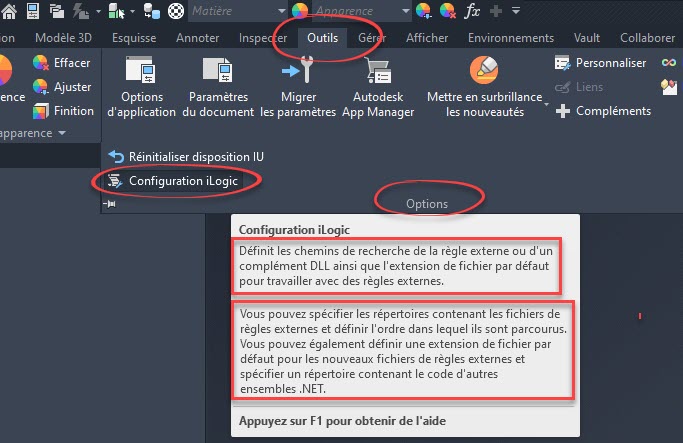This screenshot has width=683, height=443.
Task: Open the Environnements ribbon tab
Action: (x=510, y=38)
